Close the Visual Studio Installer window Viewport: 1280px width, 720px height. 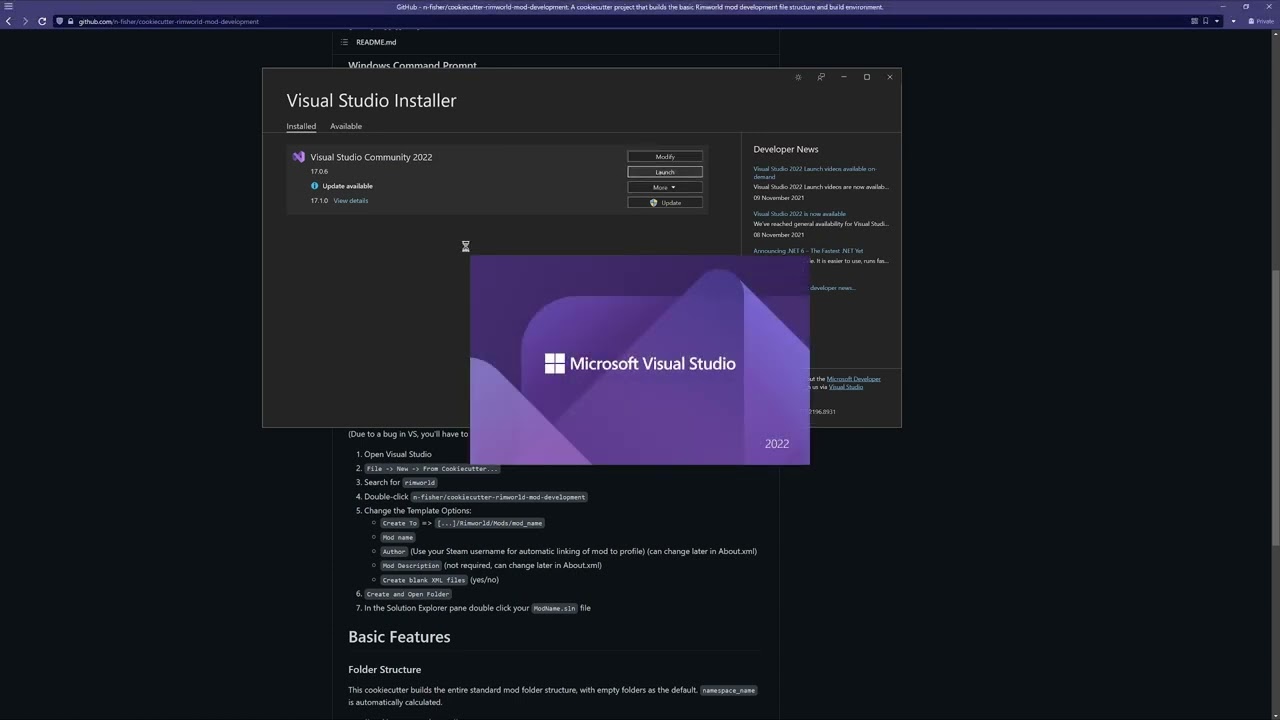click(890, 77)
